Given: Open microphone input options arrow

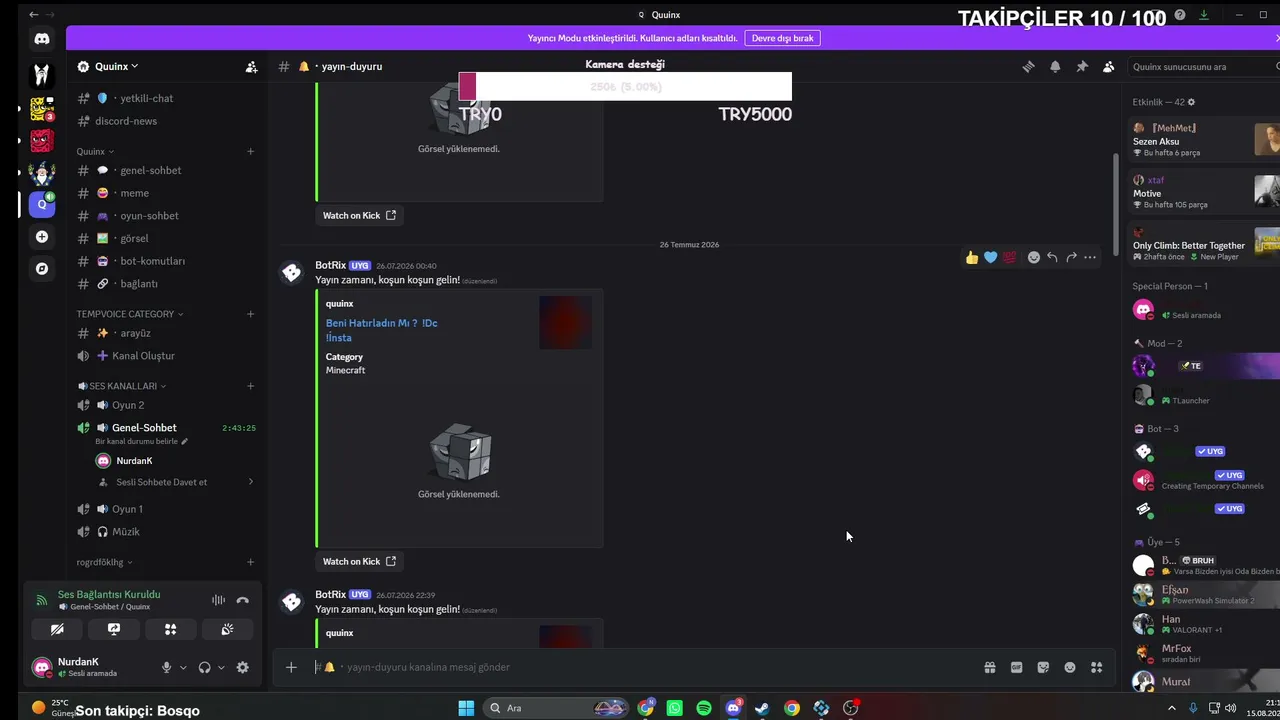Looking at the screenshot, I should point(182,668).
